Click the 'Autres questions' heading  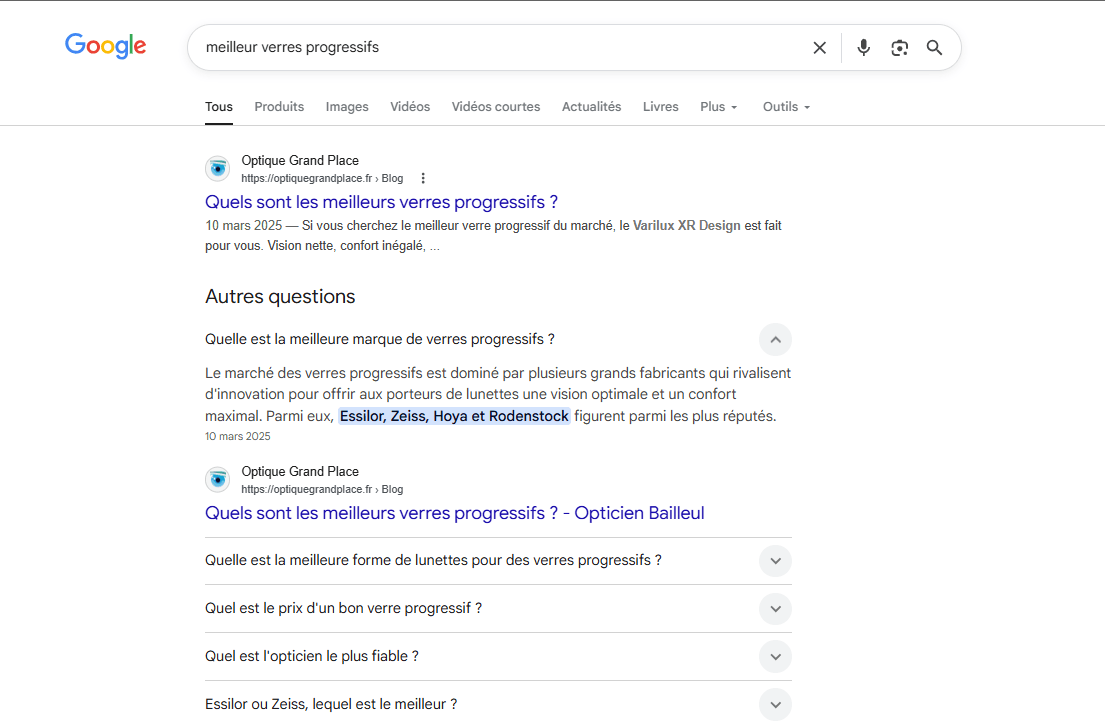point(280,297)
